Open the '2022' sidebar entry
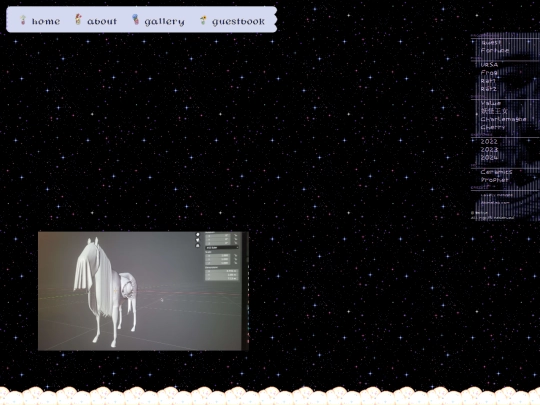 click(489, 142)
